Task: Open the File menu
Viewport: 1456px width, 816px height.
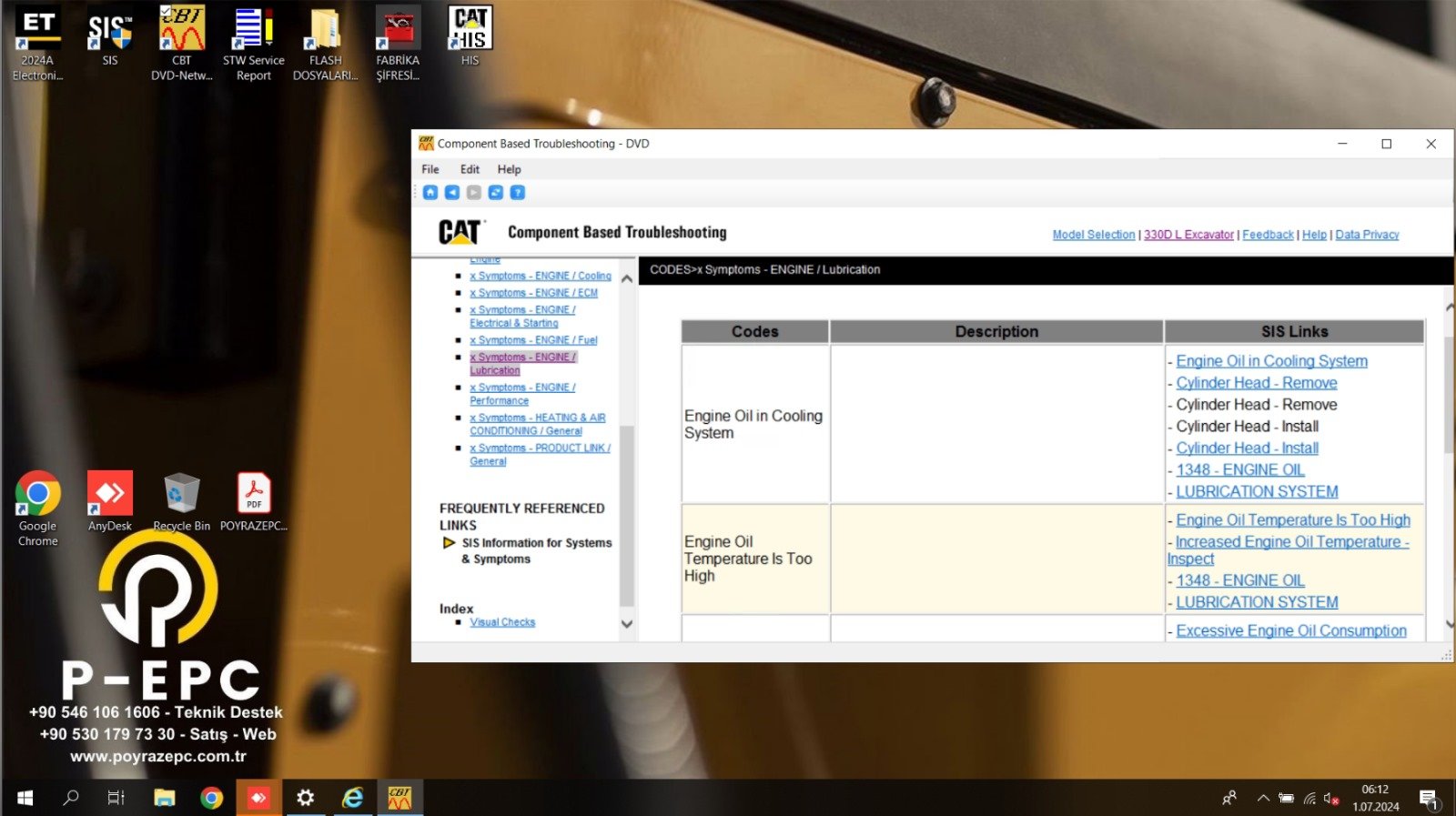Action: tap(430, 169)
